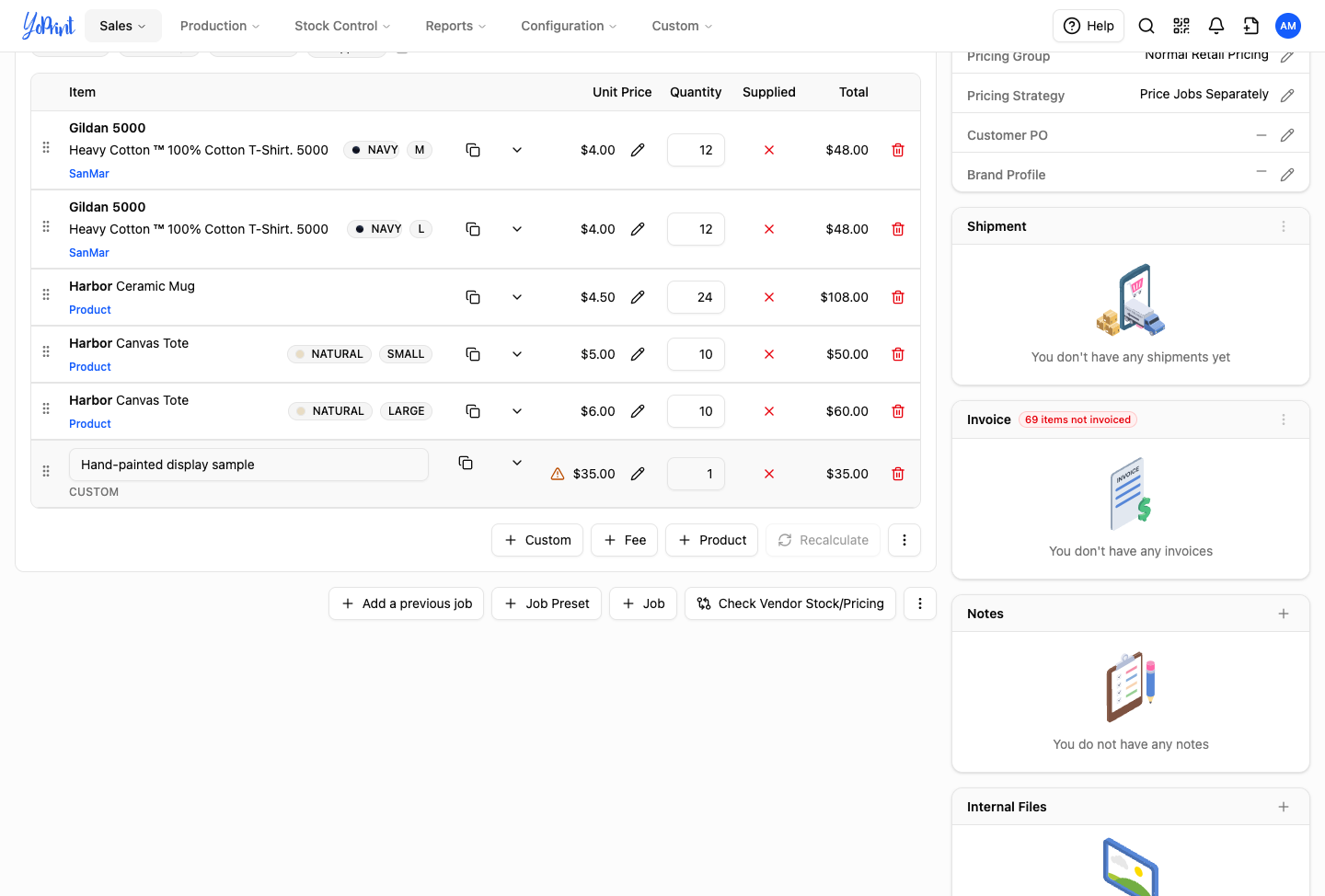Open Shipment panel options menu
Image resolution: width=1325 pixels, height=896 pixels.
1284,226
